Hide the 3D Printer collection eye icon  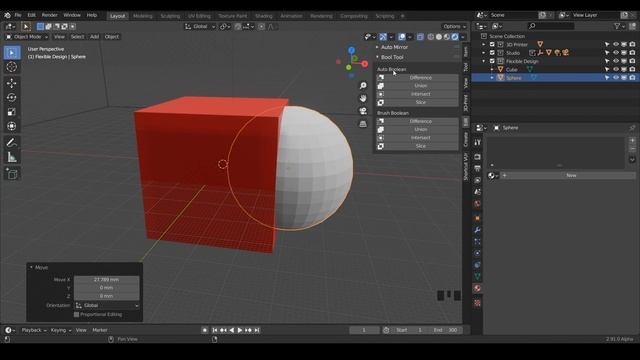coord(616,44)
